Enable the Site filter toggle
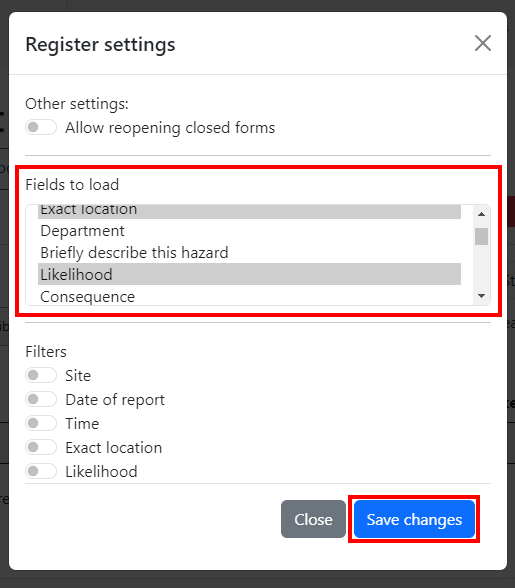 41,375
